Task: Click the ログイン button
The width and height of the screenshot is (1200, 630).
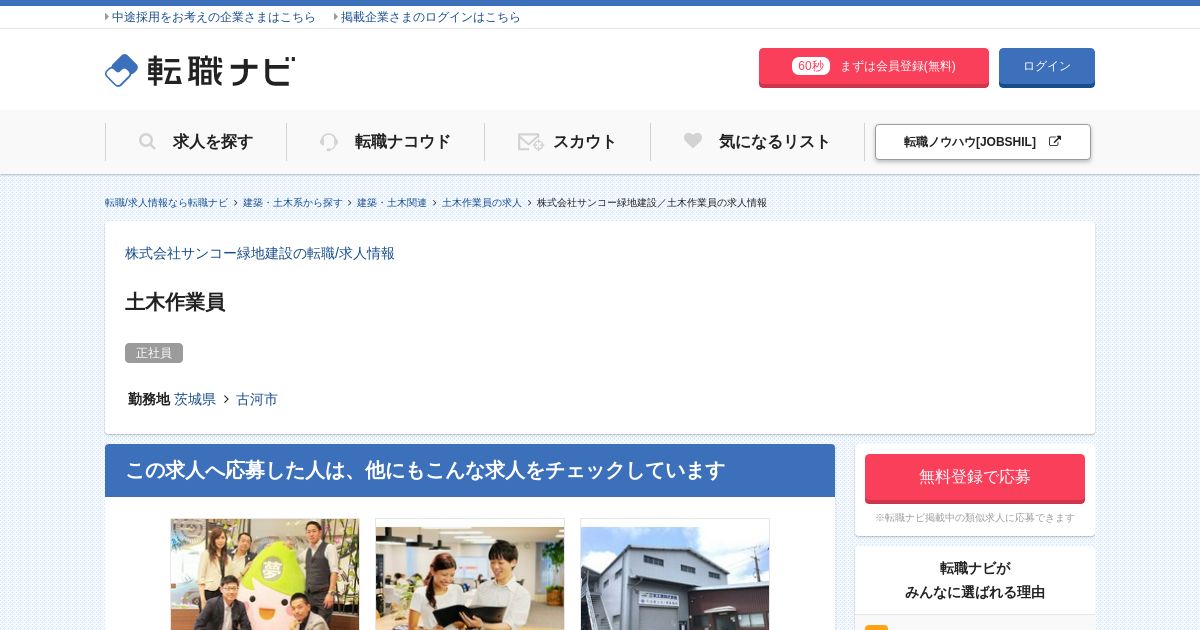Action: [x=1047, y=67]
